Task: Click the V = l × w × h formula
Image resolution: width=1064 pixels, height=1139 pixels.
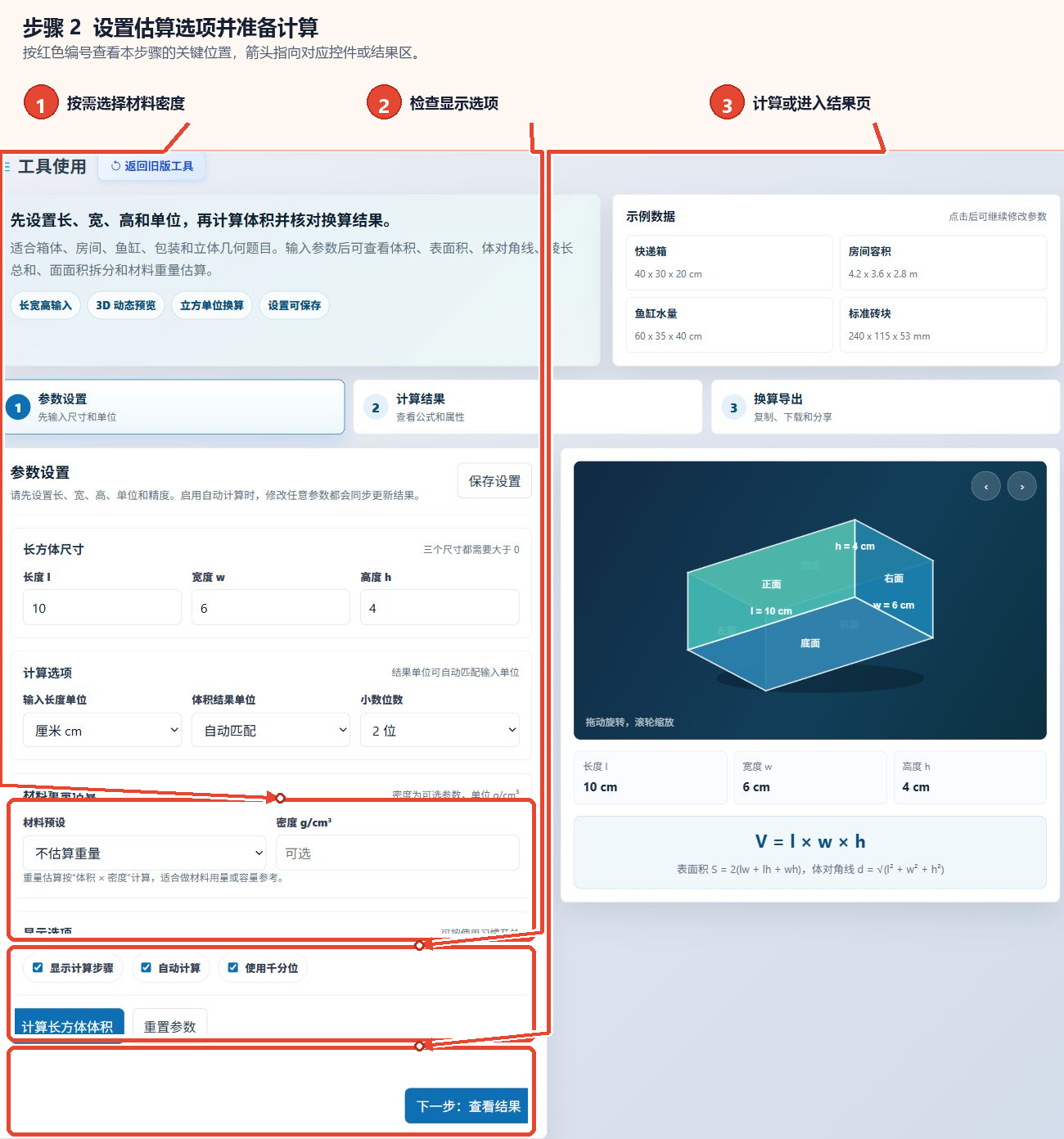Action: [809, 841]
